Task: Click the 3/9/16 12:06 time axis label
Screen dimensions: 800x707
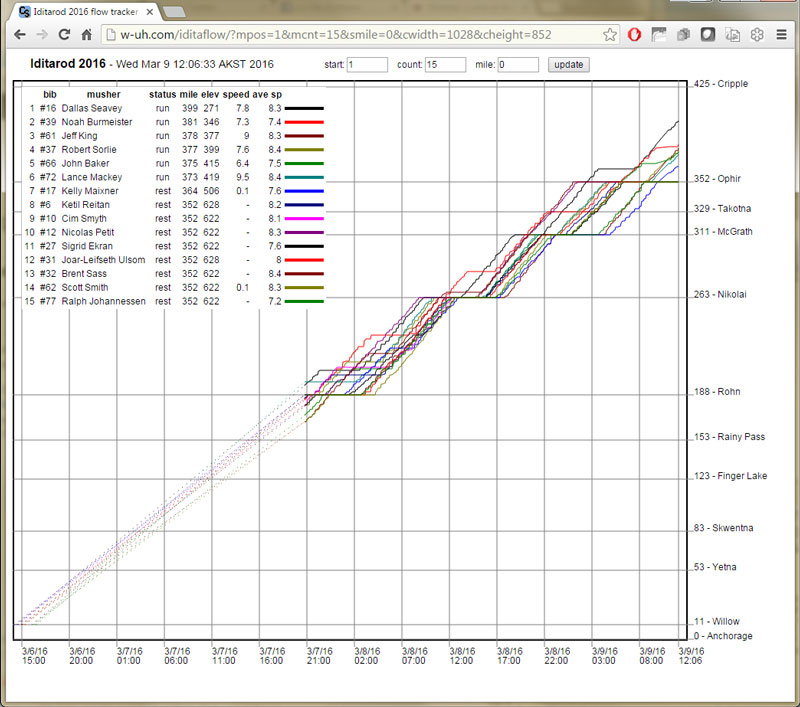Action: [691, 656]
